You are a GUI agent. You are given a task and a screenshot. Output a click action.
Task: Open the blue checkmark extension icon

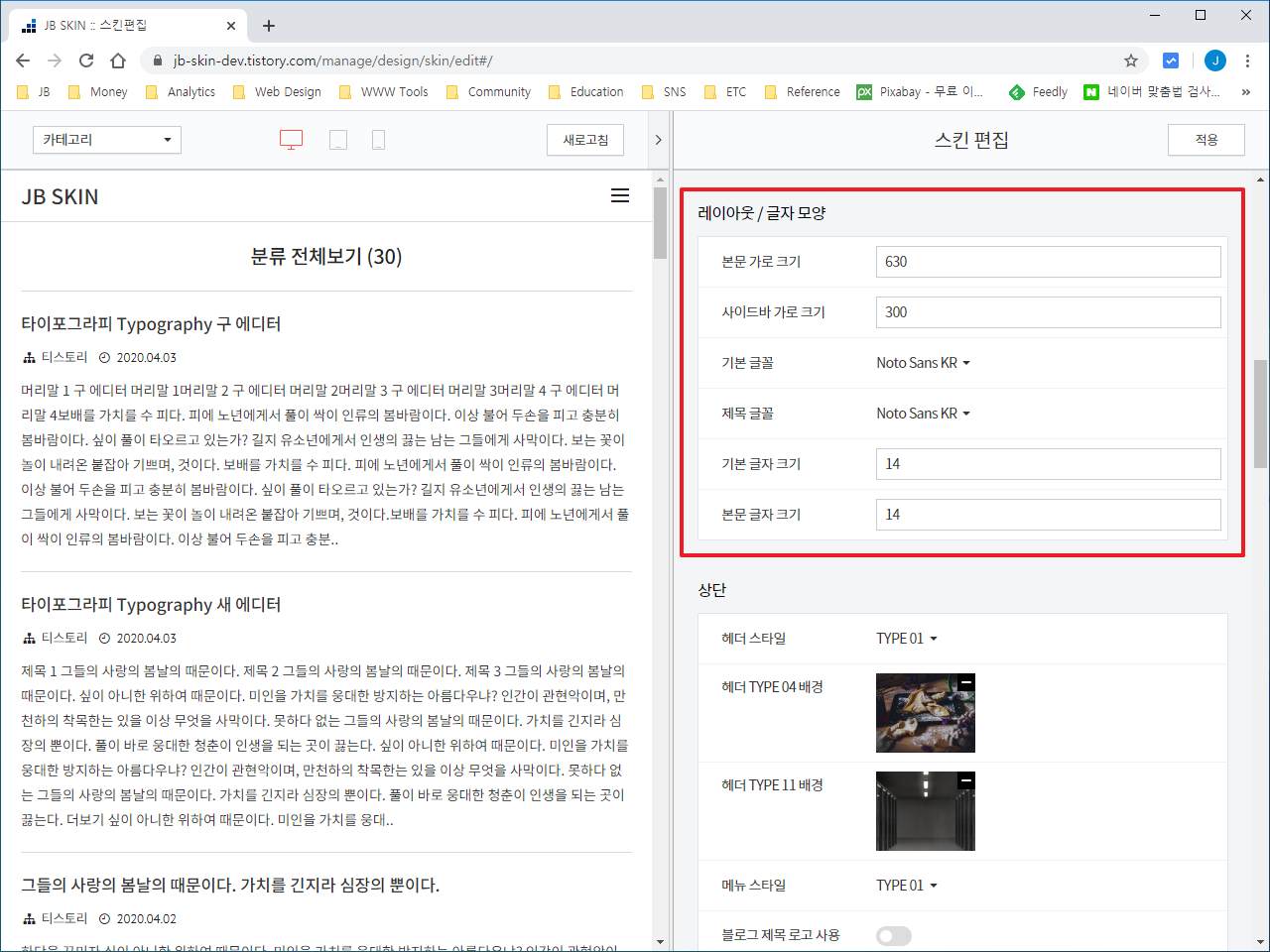click(x=1171, y=60)
